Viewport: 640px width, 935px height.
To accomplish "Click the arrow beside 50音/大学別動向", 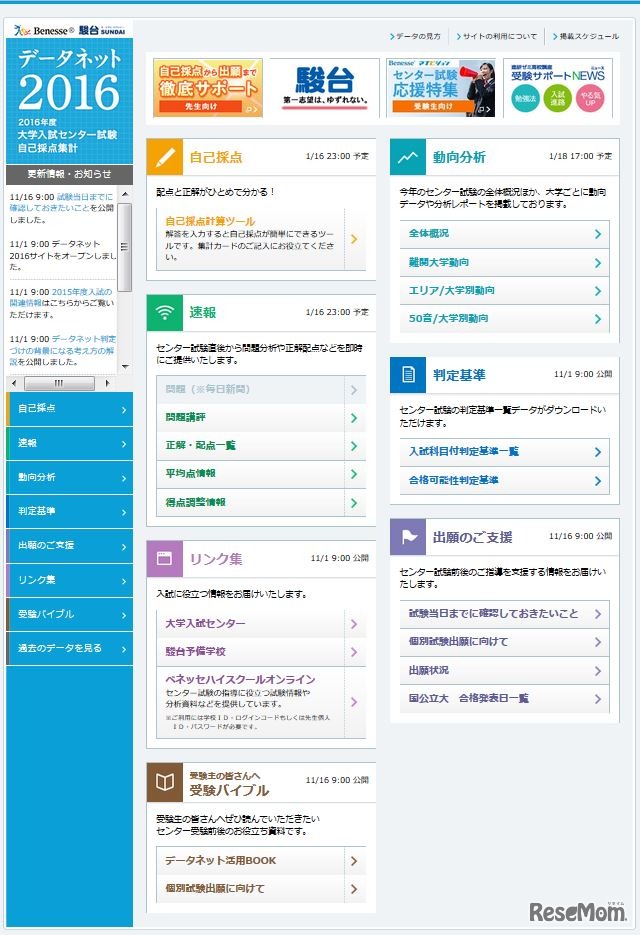I will pyautogui.click(x=598, y=319).
